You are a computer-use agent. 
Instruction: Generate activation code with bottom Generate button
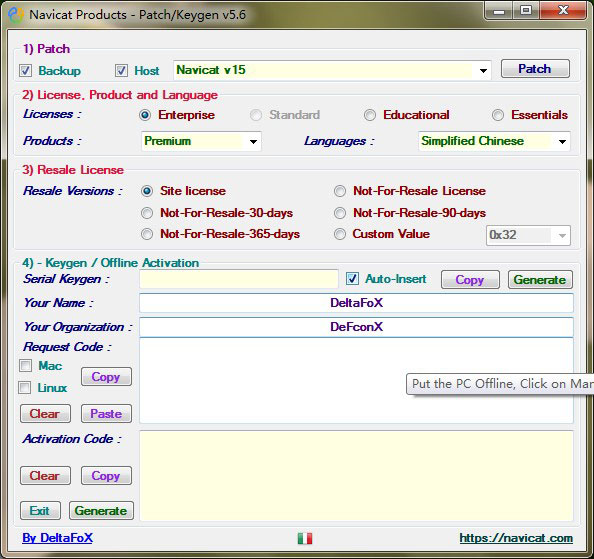point(101,511)
